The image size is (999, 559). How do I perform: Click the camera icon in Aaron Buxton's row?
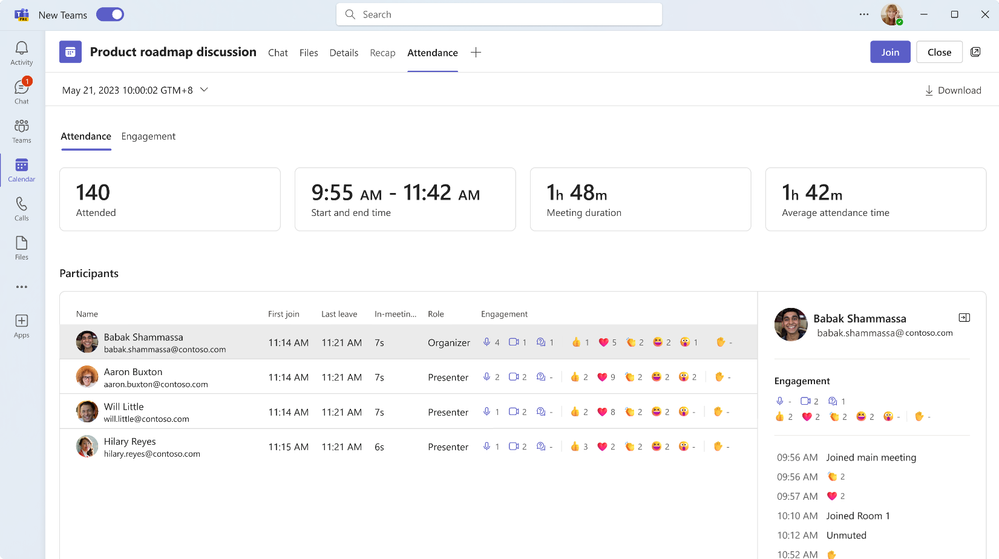[x=514, y=377]
